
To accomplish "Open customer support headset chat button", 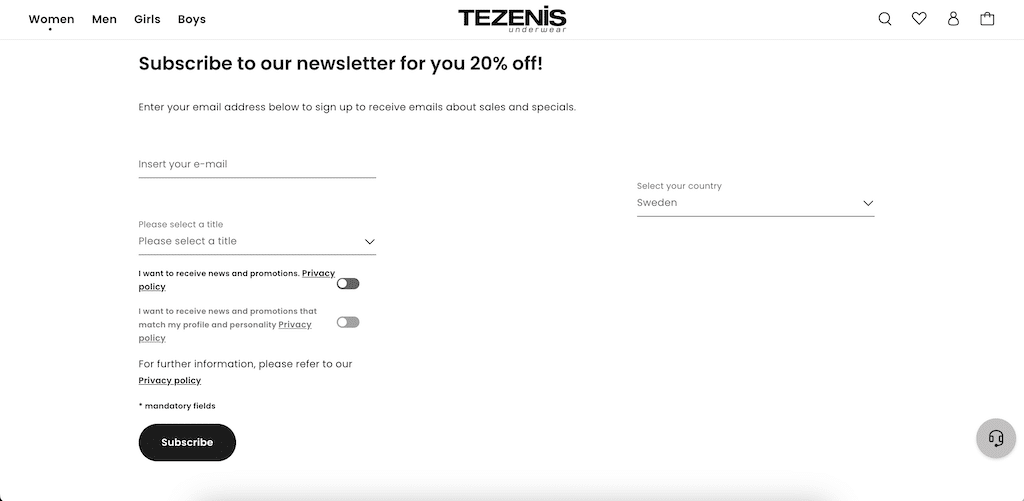I will pos(995,438).
